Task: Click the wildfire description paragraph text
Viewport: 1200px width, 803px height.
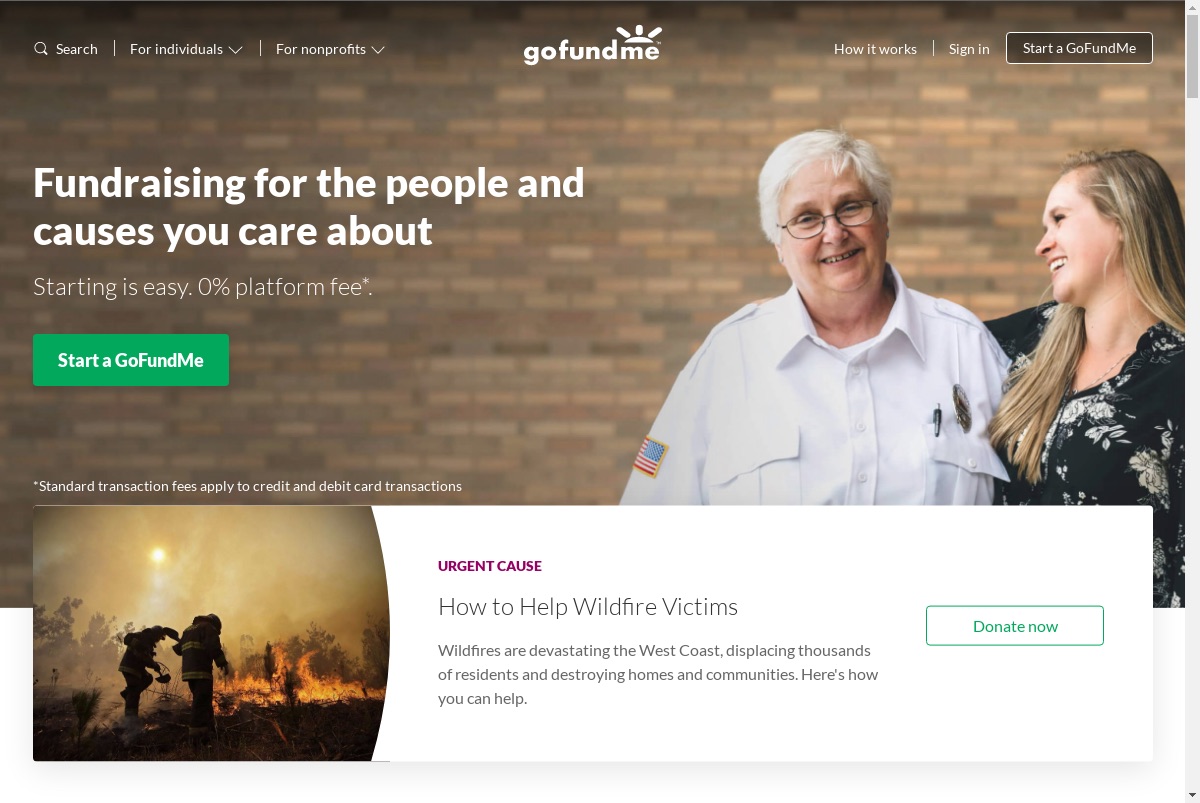Action: 658,674
